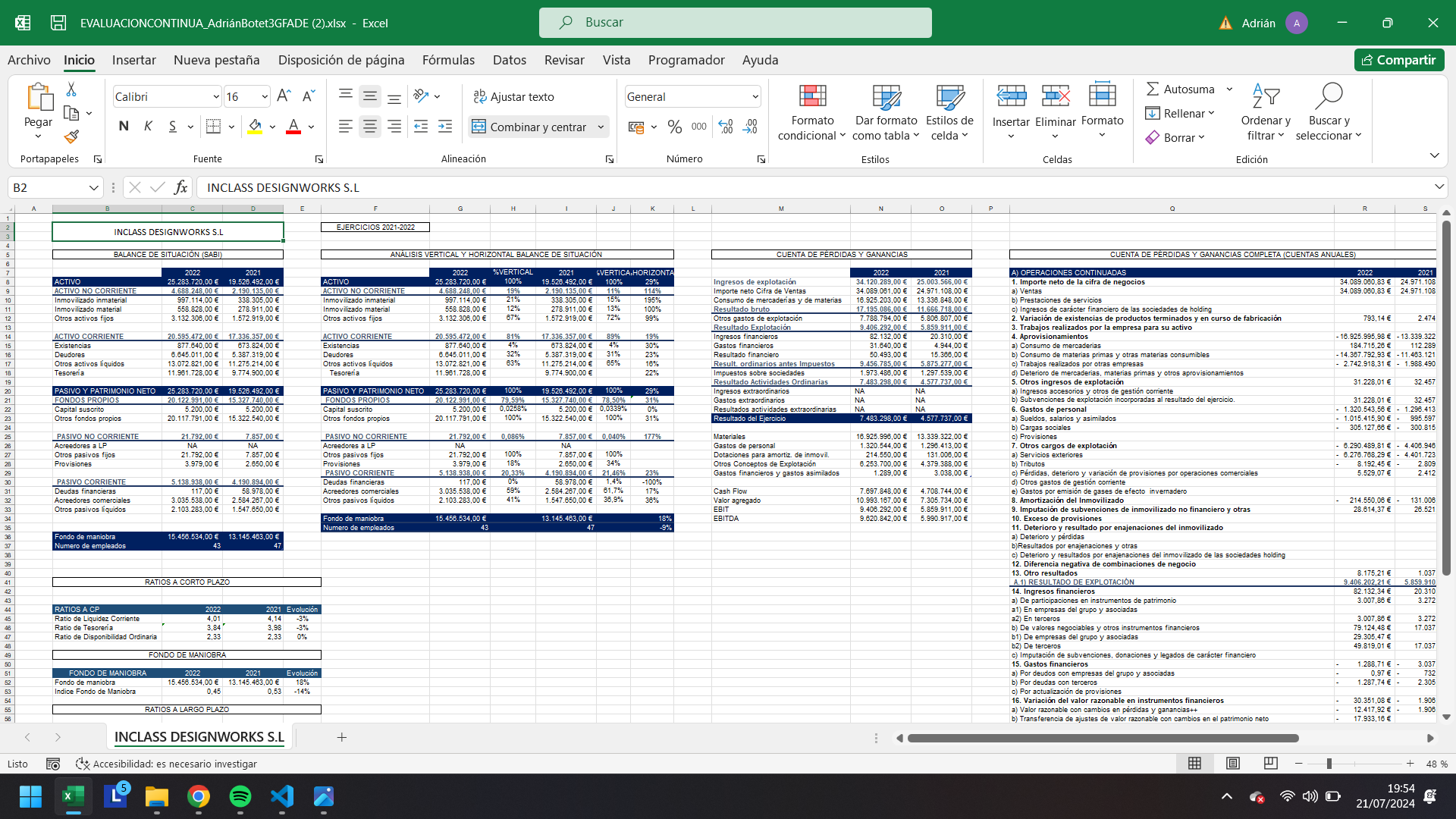Toggle Combinar y centrar on cell
Screen dimensions: 1456x819
(x=531, y=127)
